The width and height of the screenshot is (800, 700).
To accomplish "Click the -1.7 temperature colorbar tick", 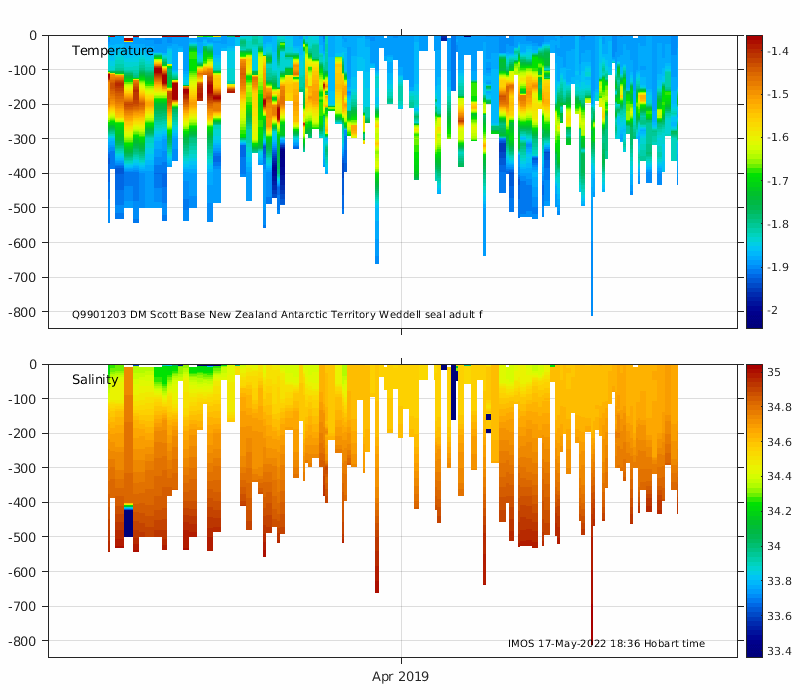I will [778, 181].
